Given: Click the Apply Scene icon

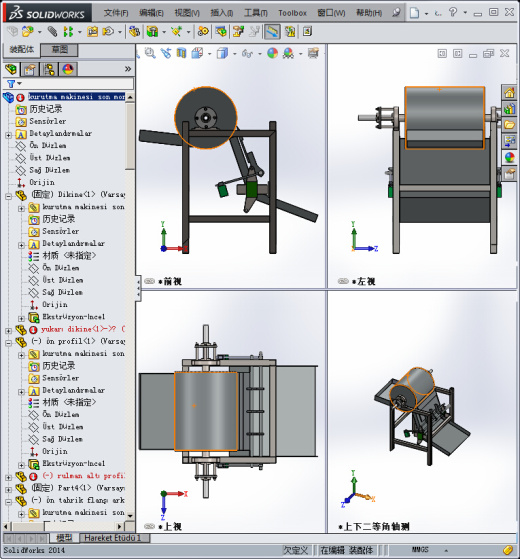Looking at the screenshot, I should tap(288, 53).
